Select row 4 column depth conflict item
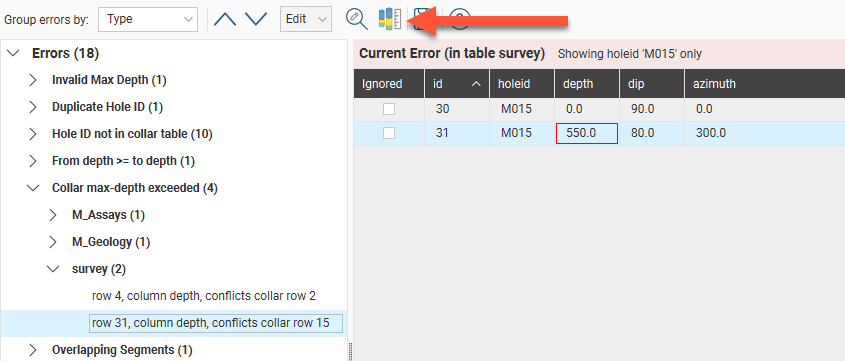This screenshot has width=845, height=361. [x=204, y=296]
